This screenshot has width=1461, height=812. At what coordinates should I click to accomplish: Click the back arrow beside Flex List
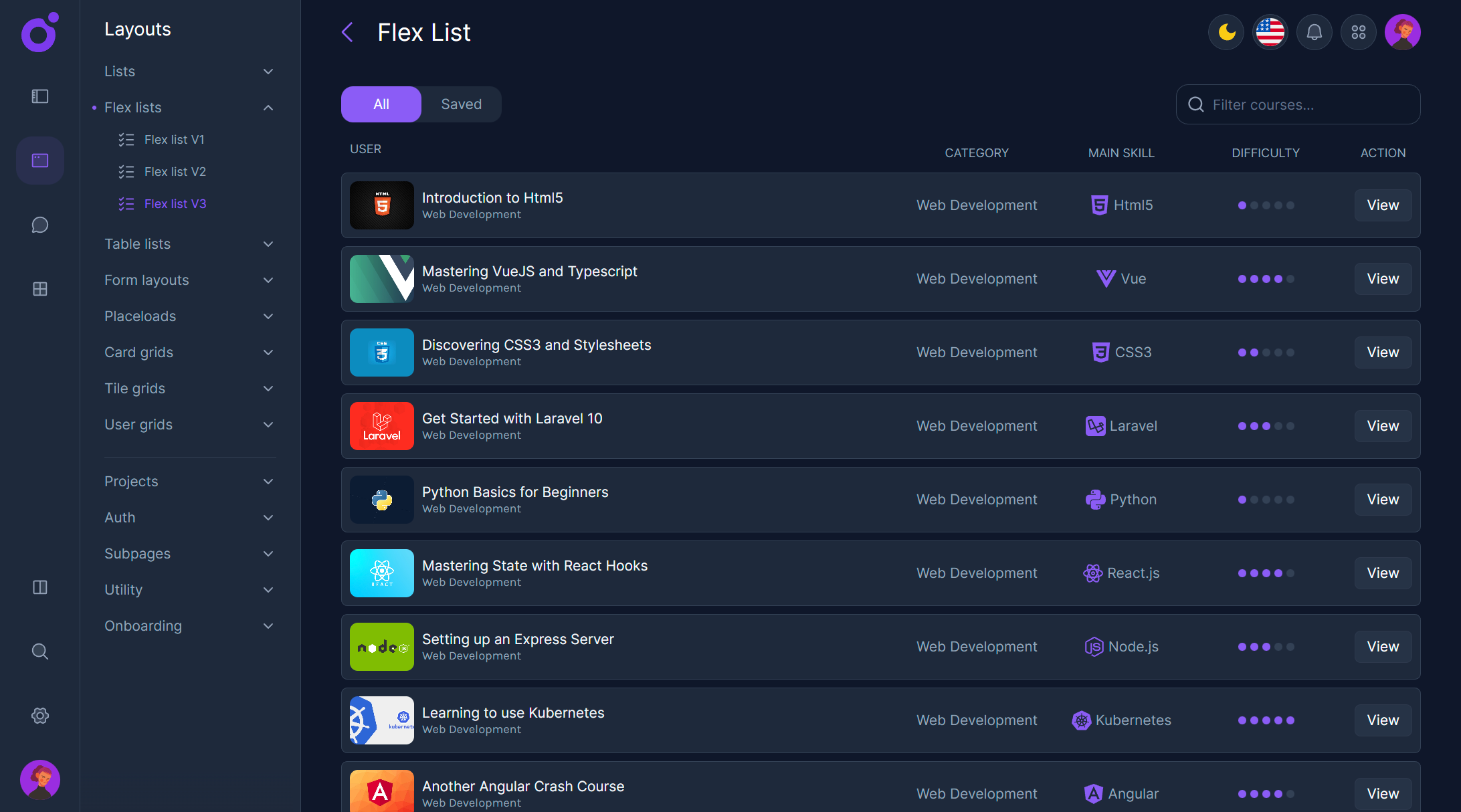tap(347, 32)
